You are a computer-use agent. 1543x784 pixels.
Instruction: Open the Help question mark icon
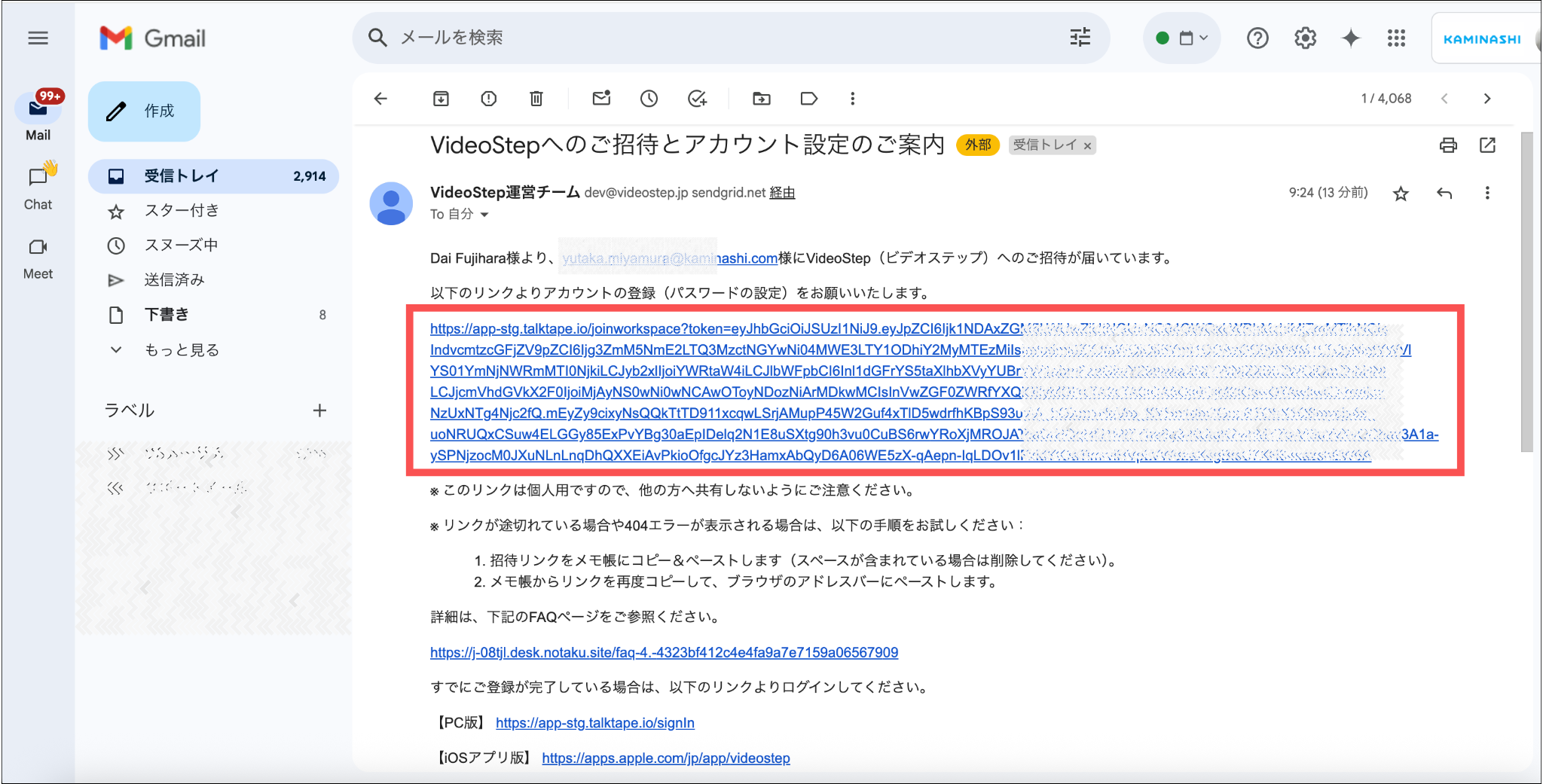tap(1257, 38)
